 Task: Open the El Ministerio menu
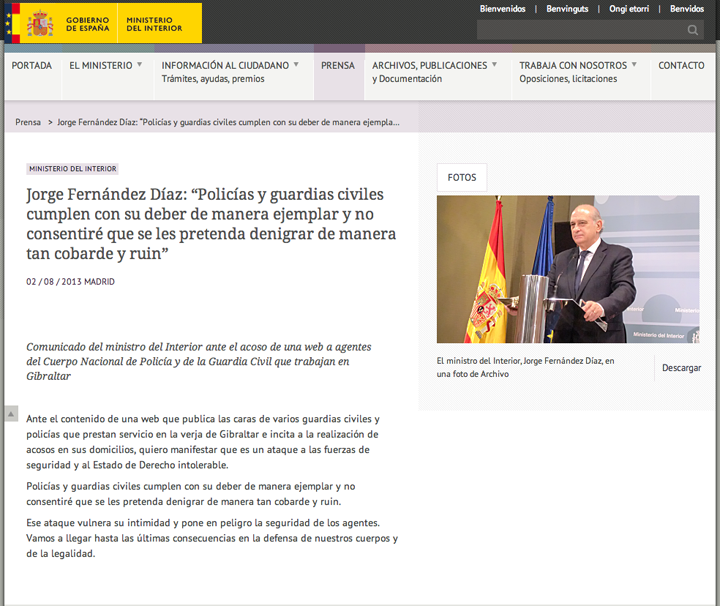(101, 66)
